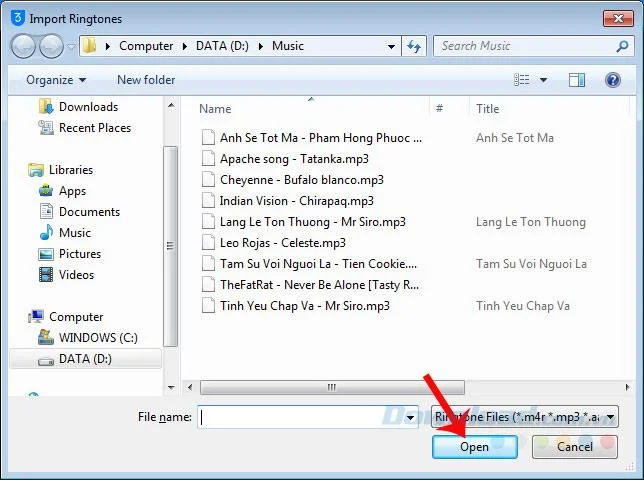Image resolution: width=644 pixels, height=480 pixels.
Task: Click the Cancel button
Action: click(575, 447)
